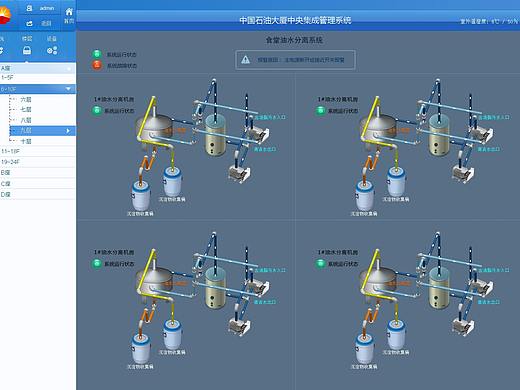Click the Home (首页) house icon
520x390 pixels.
pyautogui.click(x=69, y=12)
